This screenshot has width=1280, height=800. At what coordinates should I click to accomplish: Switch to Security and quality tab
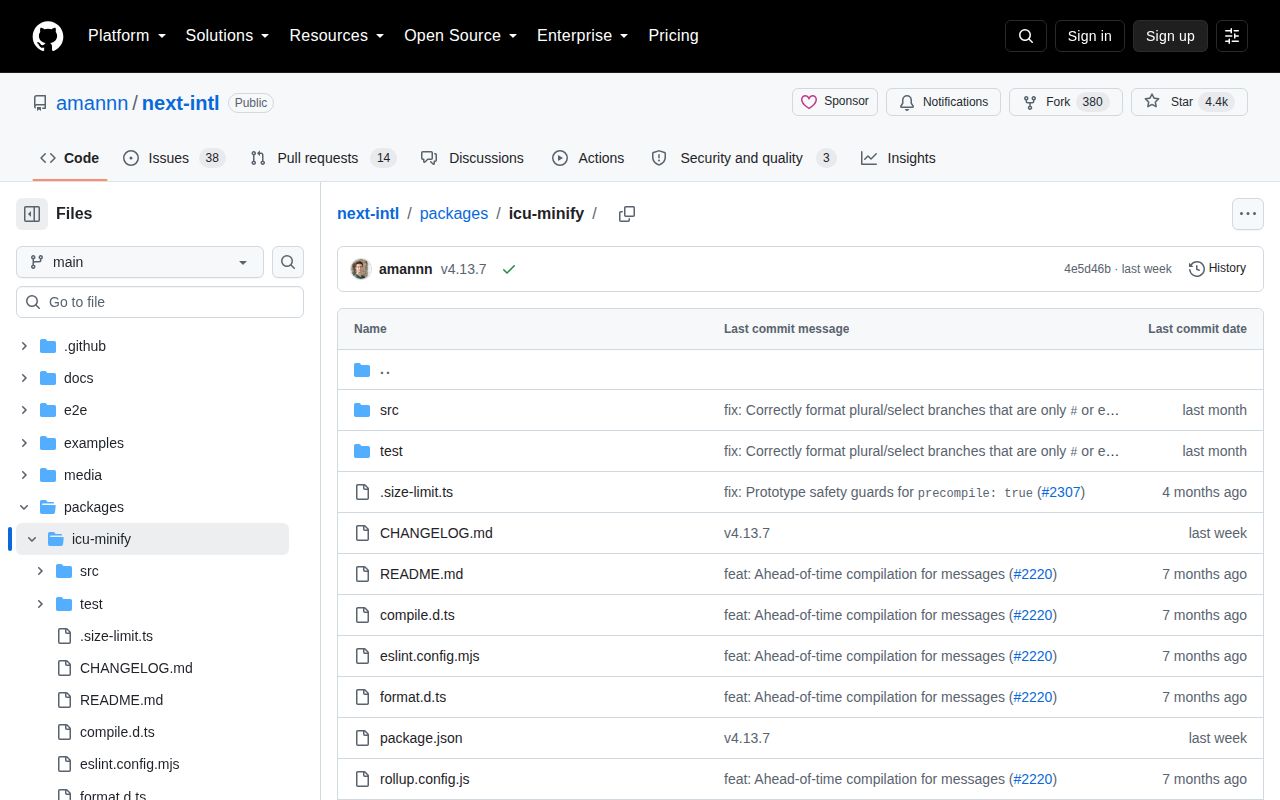(743, 158)
